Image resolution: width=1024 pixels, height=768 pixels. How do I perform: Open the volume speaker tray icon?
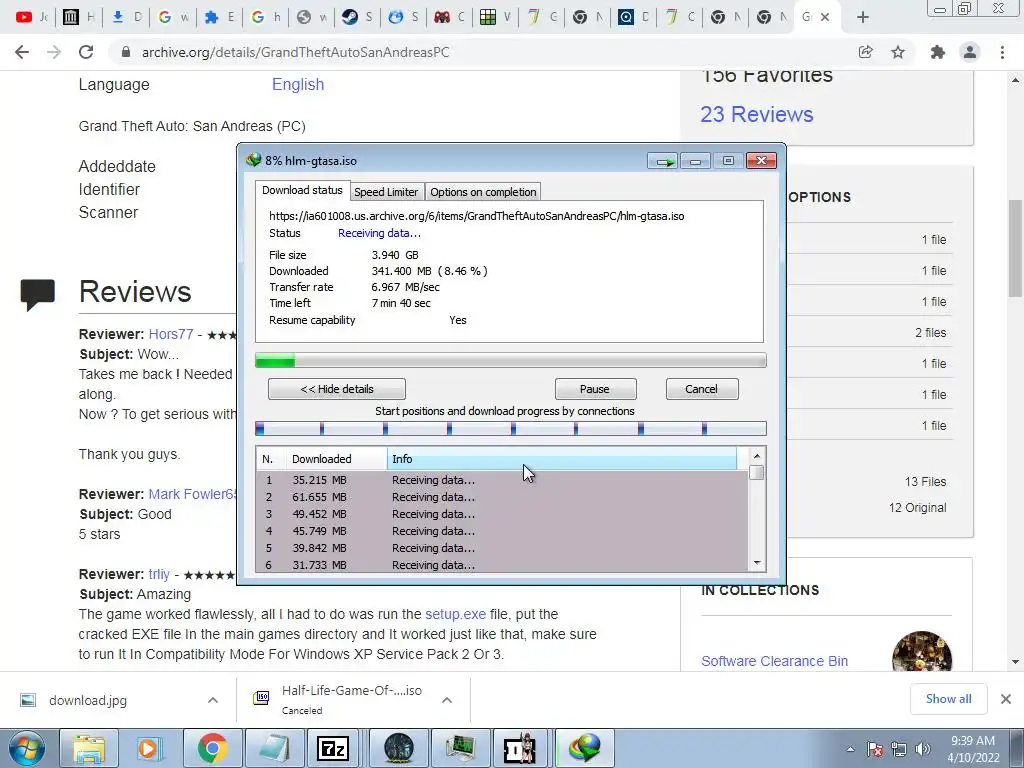(x=922, y=750)
